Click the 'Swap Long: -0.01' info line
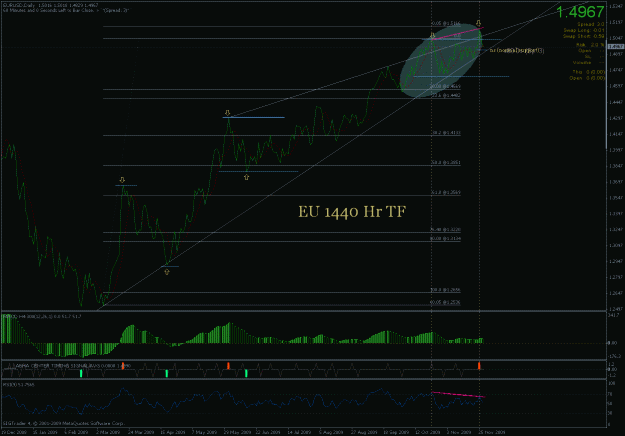This screenshot has height=436, width=625. pos(584,30)
